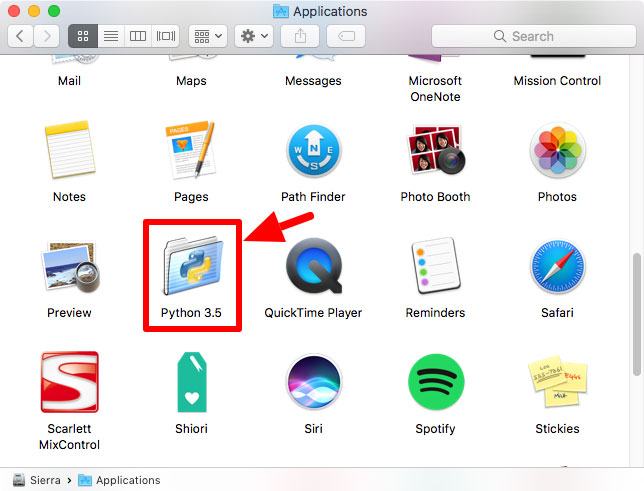Open the Pages app icon
The width and height of the screenshot is (644, 491).
[191, 150]
